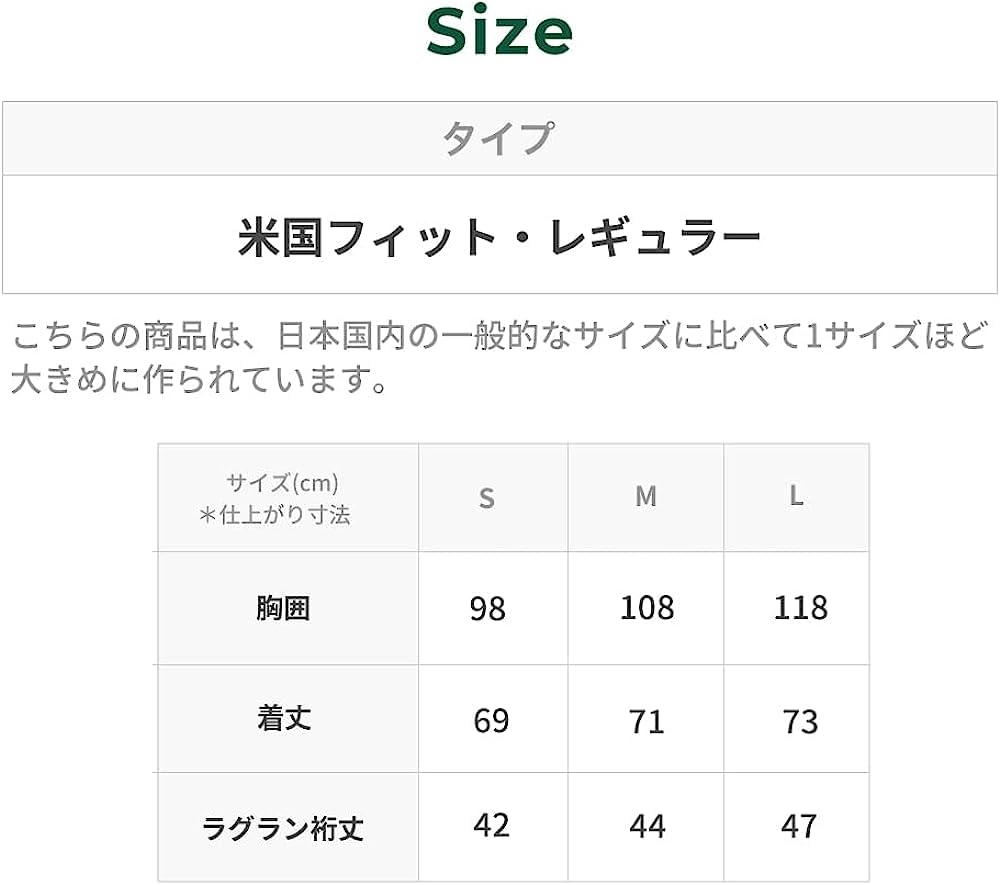
Task: Click the green Size heading
Action: (x=499, y=32)
